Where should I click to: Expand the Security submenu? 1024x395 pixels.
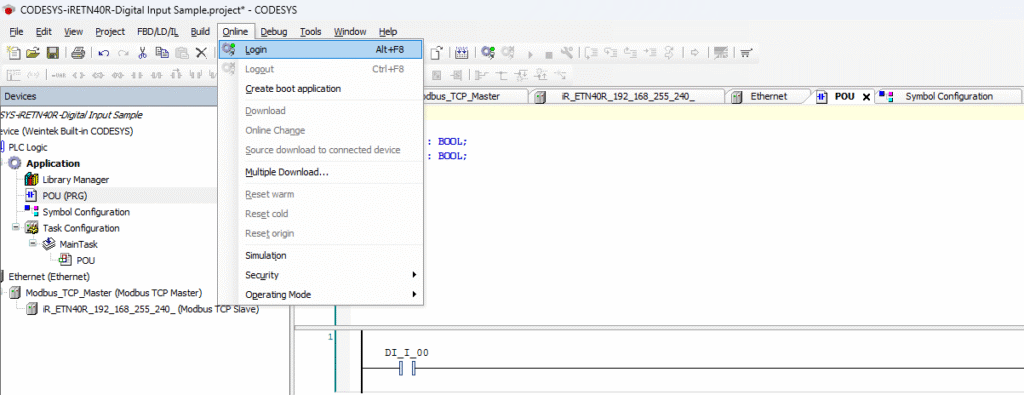coord(321,275)
